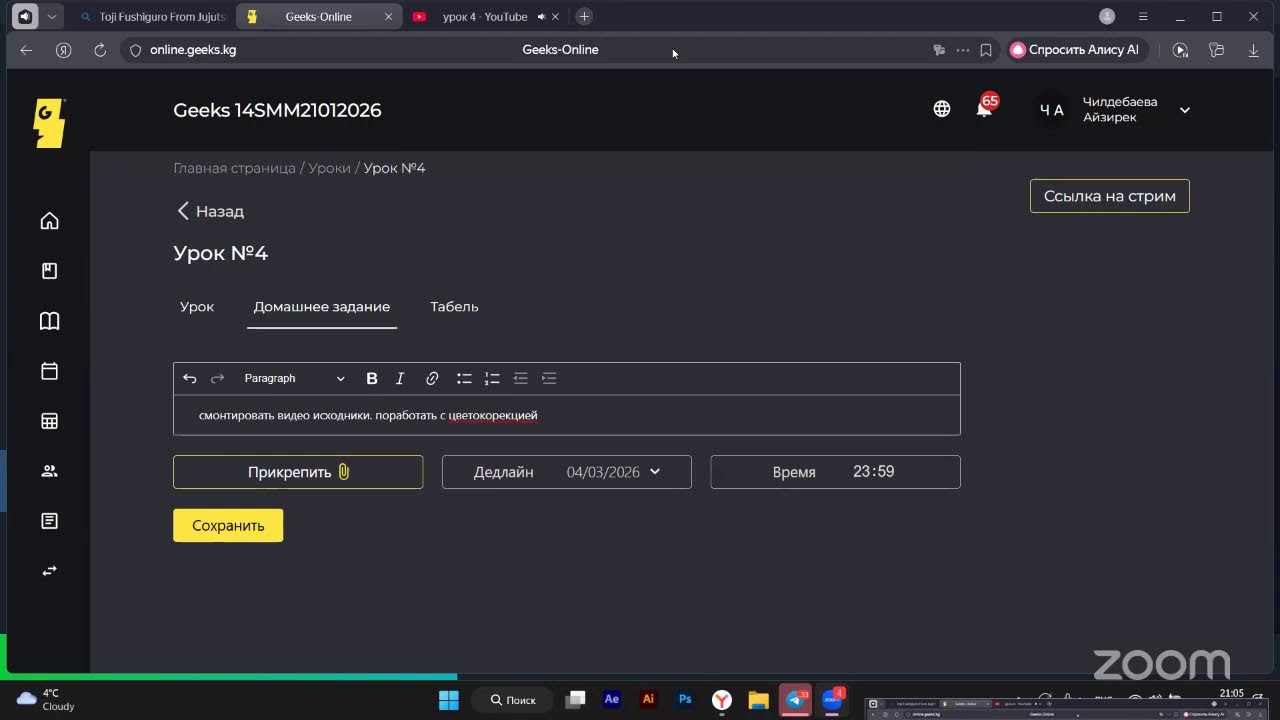This screenshot has width=1280, height=720.
Task: Click into the homework text editor area
Action: [x=567, y=415]
